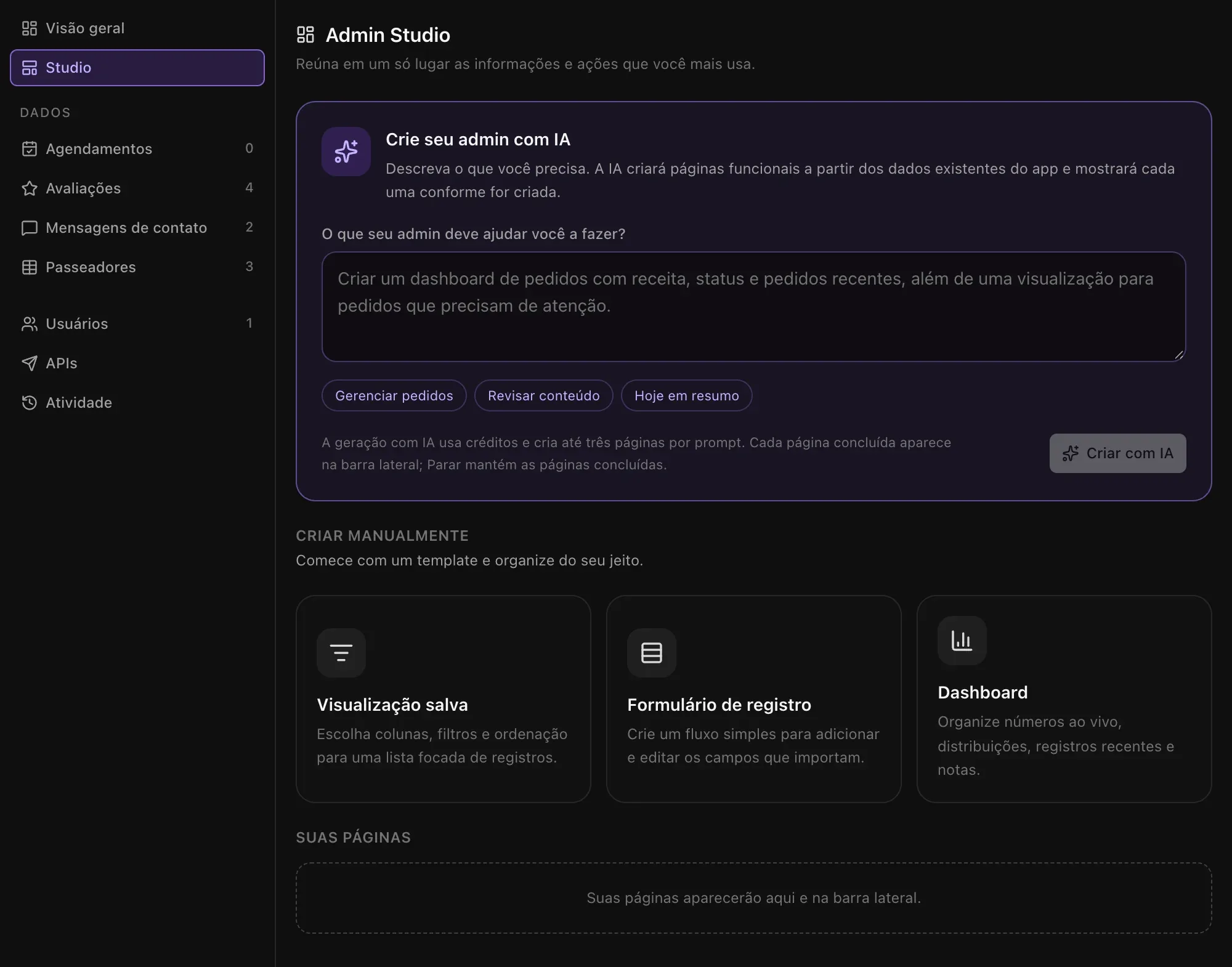Select the Dashboard template card title

983,692
